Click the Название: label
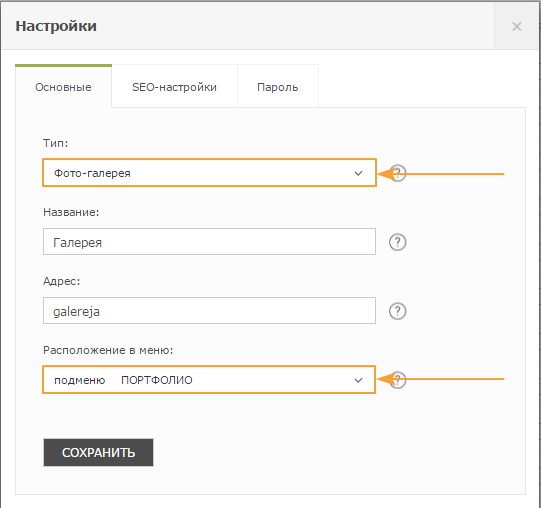 tap(71, 212)
